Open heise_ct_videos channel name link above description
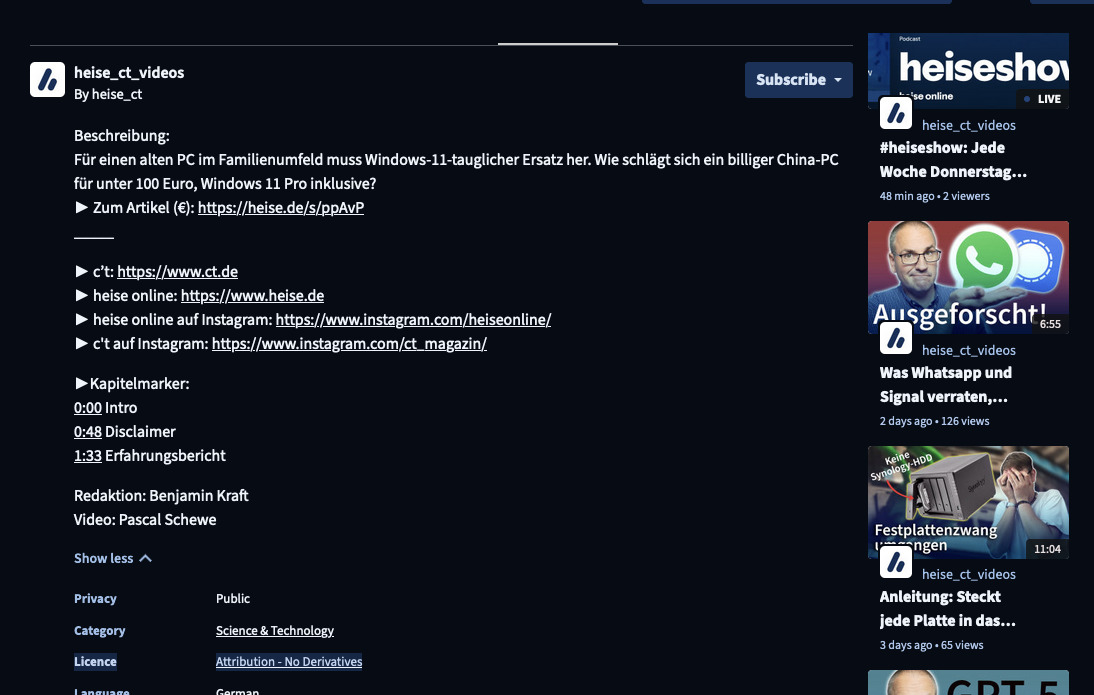 click(129, 73)
